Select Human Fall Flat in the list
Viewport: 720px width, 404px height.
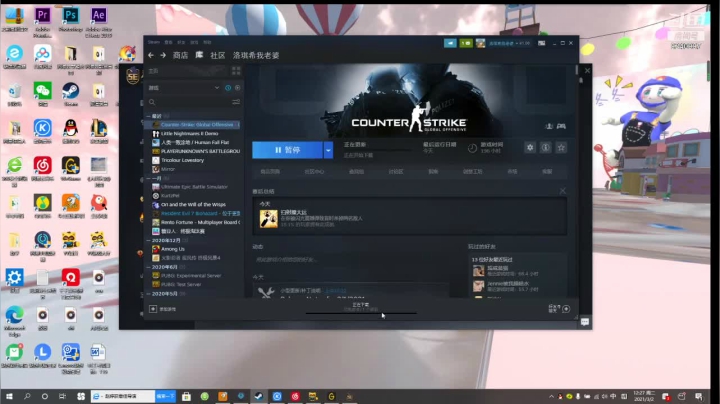[193, 142]
